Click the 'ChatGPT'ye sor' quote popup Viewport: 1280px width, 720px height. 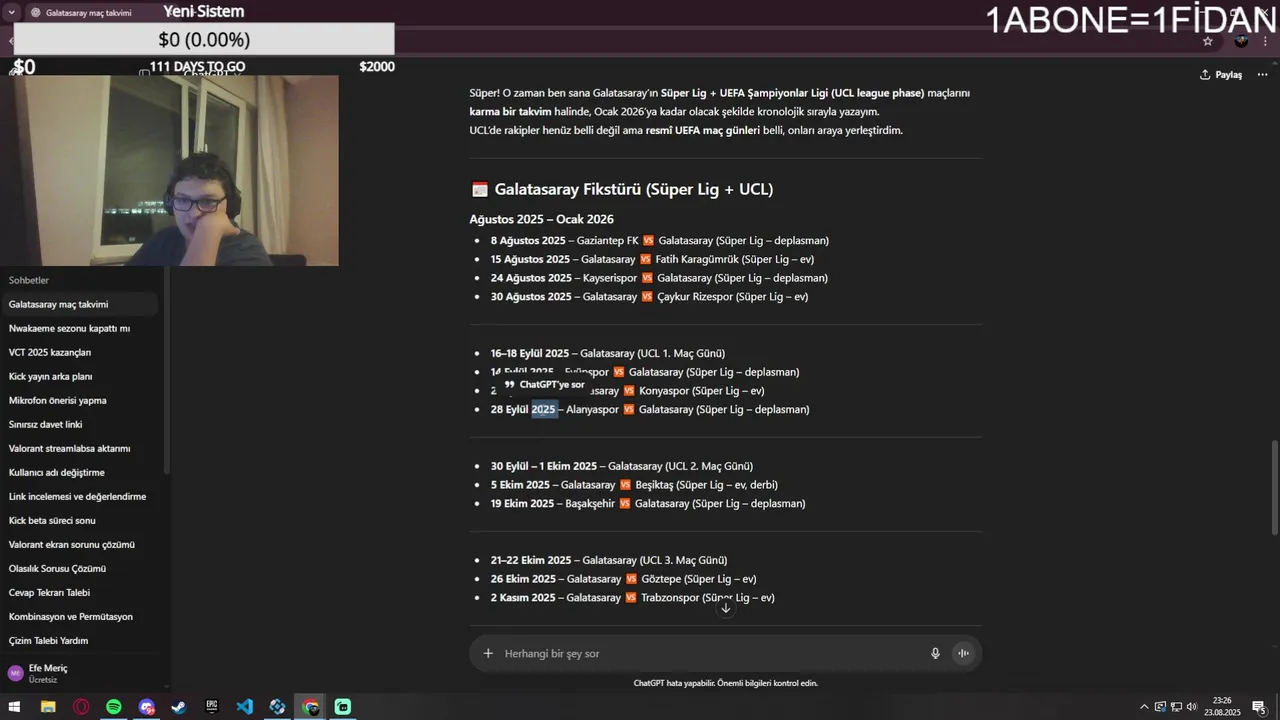[544, 384]
